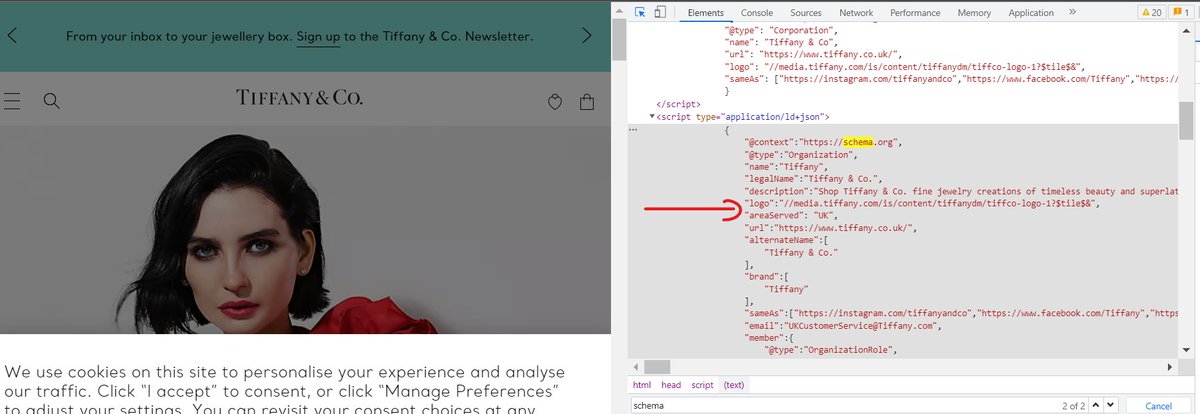Click the "email" UKCustomerService line
This screenshot has height=414, width=1200.
click(x=840, y=325)
